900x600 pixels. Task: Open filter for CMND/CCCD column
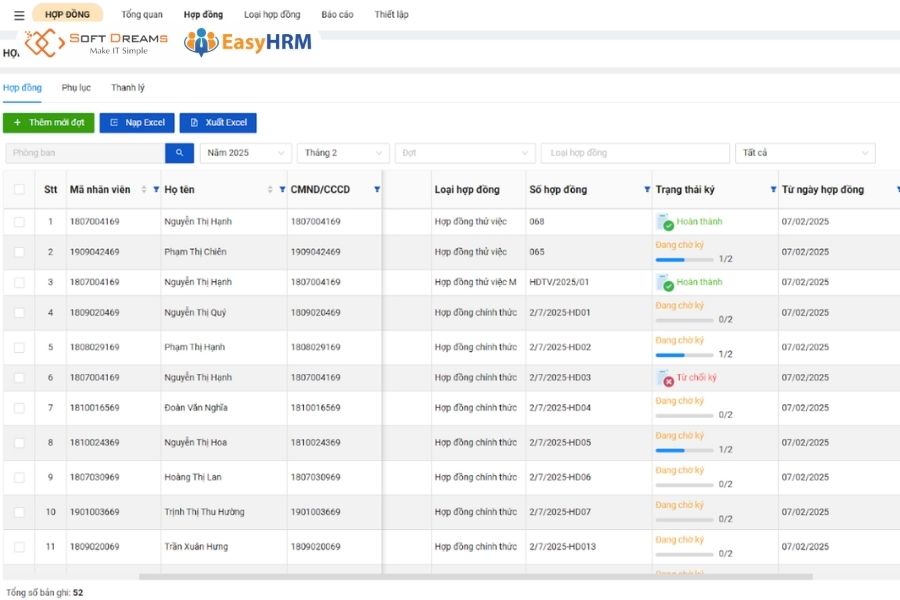[377, 189]
